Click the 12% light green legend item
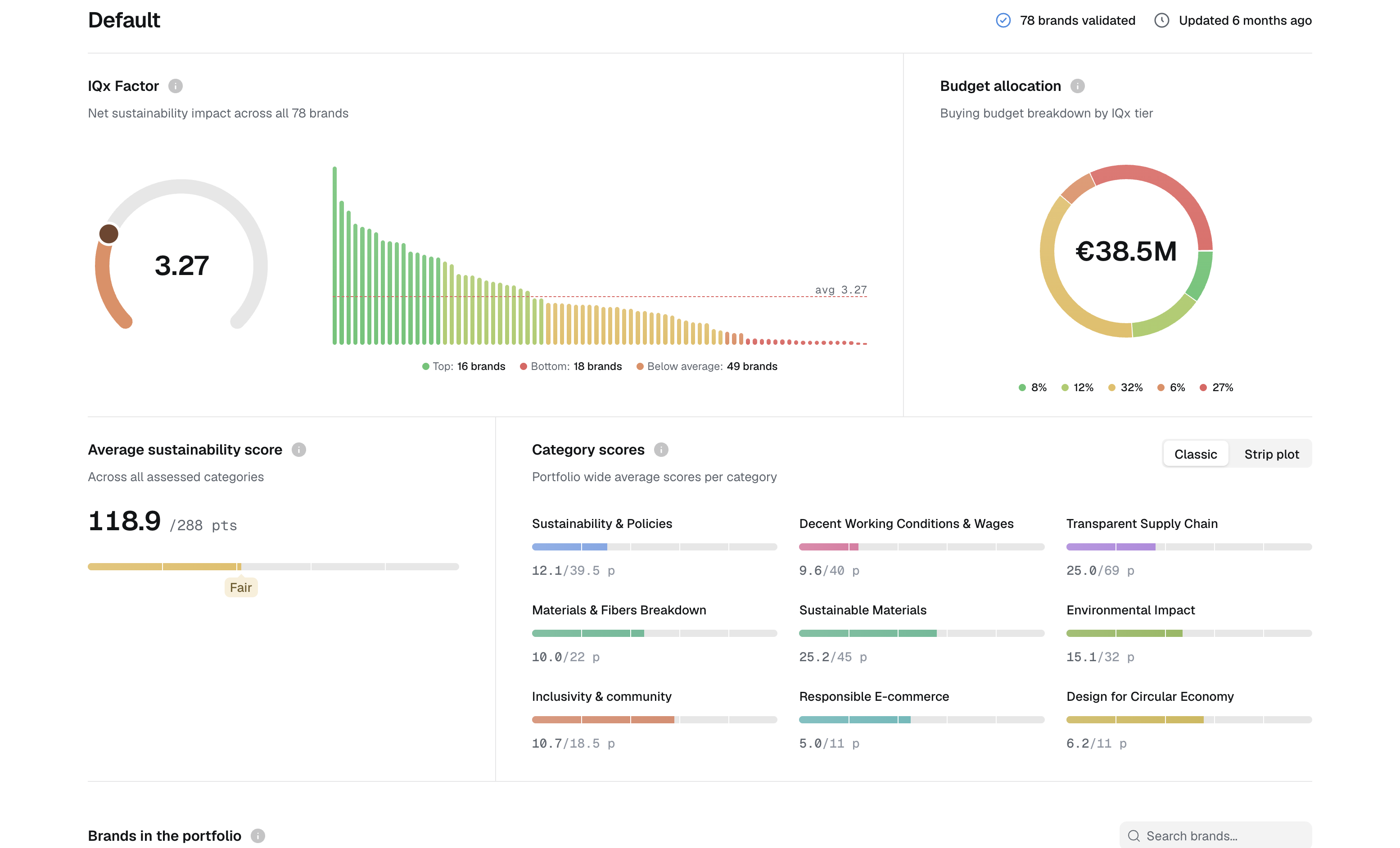Viewport: 1400px width, 848px height. 1077,388
